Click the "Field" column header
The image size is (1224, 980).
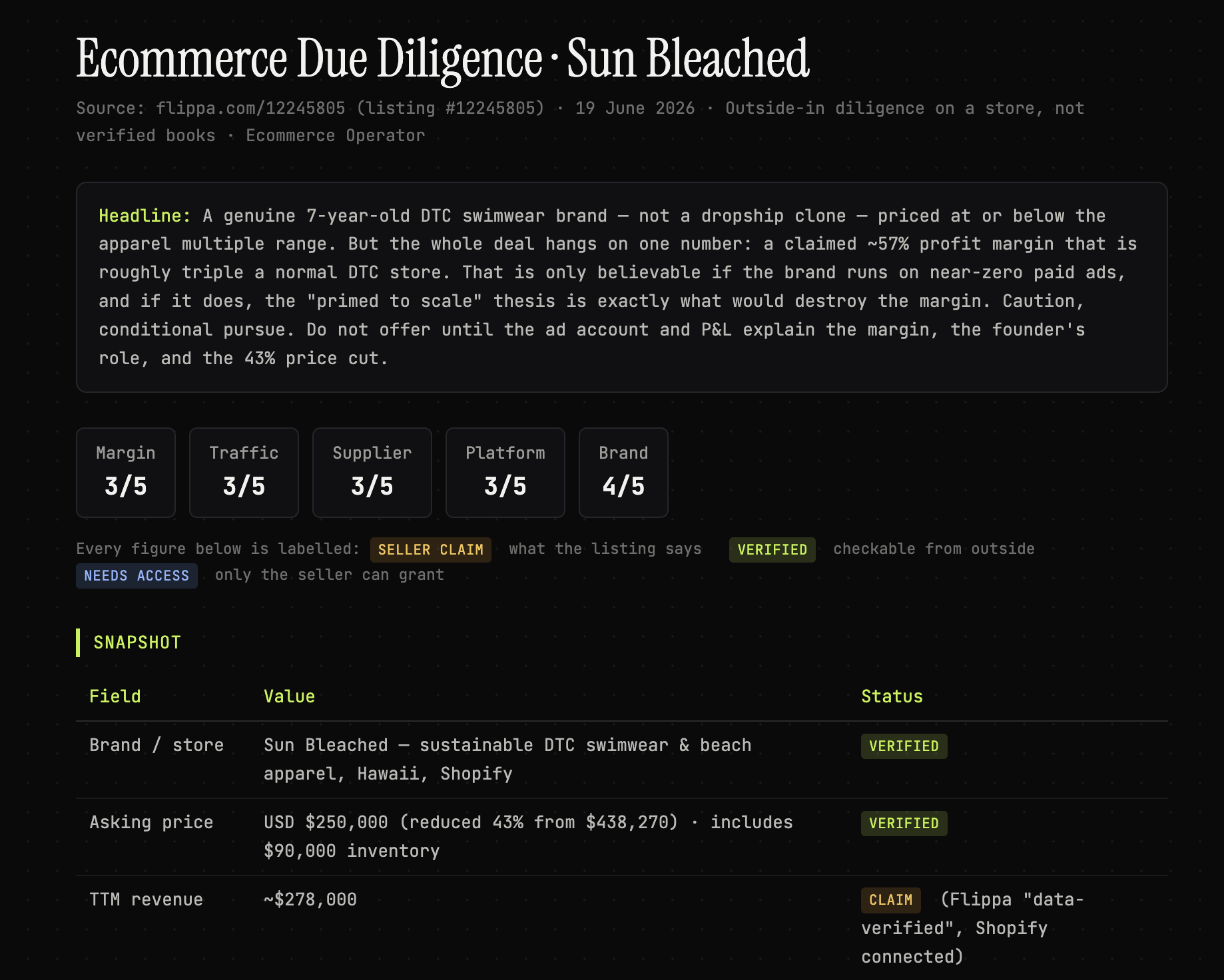coord(115,696)
